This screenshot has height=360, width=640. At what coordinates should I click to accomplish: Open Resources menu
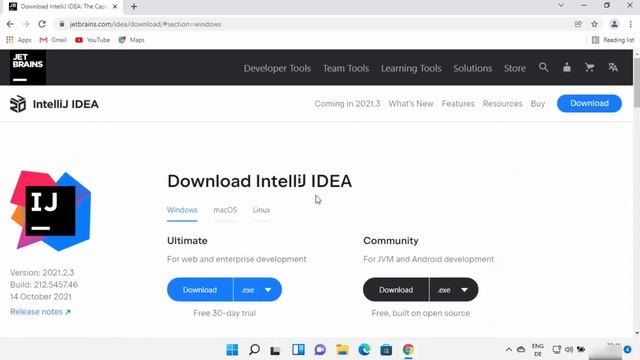click(502, 104)
